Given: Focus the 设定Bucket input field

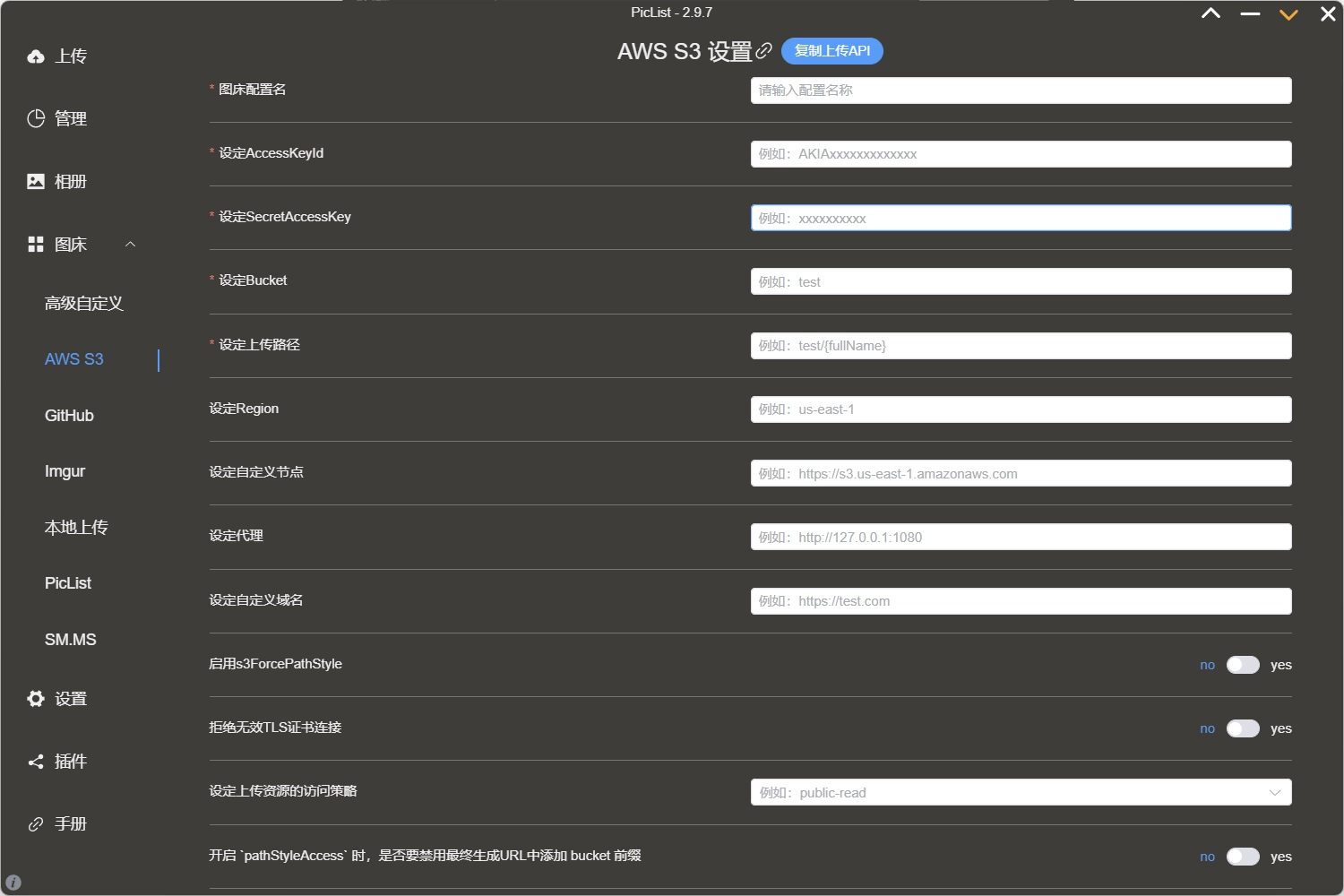Looking at the screenshot, I should (x=1021, y=281).
